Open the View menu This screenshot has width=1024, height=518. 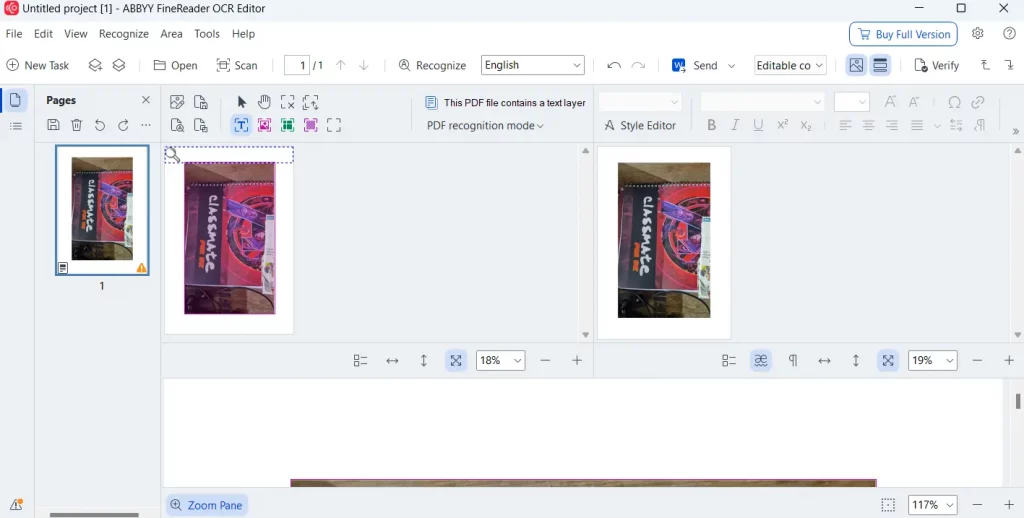pyautogui.click(x=76, y=34)
